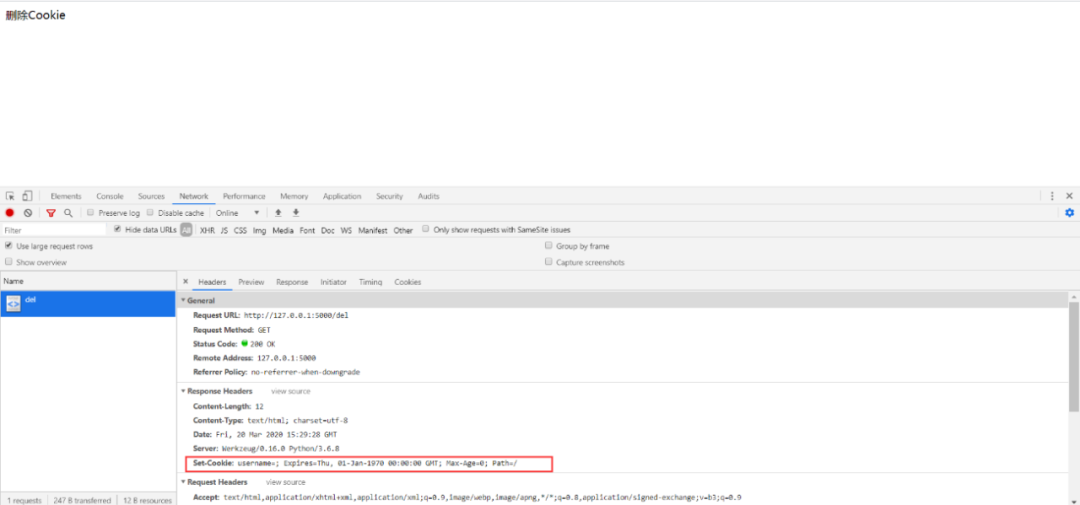
Task: Filter requests by WS
Action: pos(346,230)
